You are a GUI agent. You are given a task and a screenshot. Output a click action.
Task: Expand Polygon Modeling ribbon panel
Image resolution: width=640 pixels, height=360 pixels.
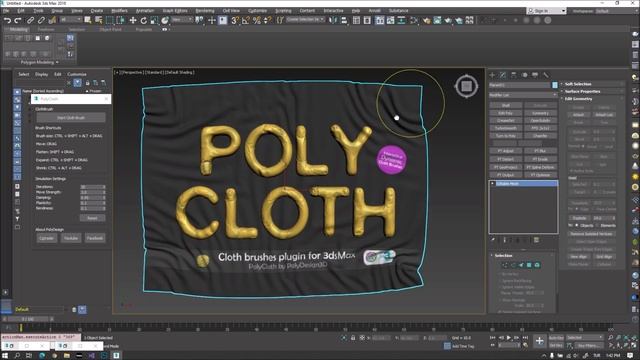[40, 62]
